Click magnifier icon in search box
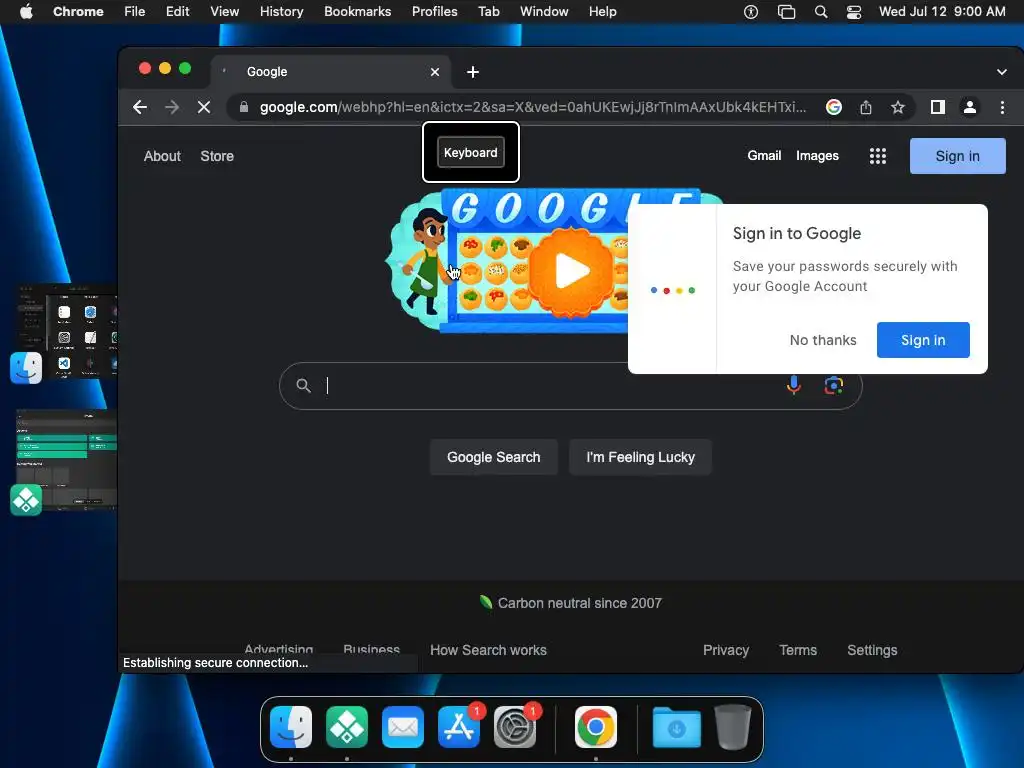 (303, 385)
